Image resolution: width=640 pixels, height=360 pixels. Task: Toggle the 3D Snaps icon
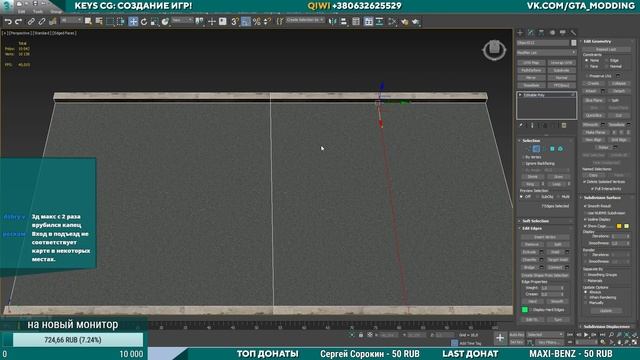click(235, 21)
